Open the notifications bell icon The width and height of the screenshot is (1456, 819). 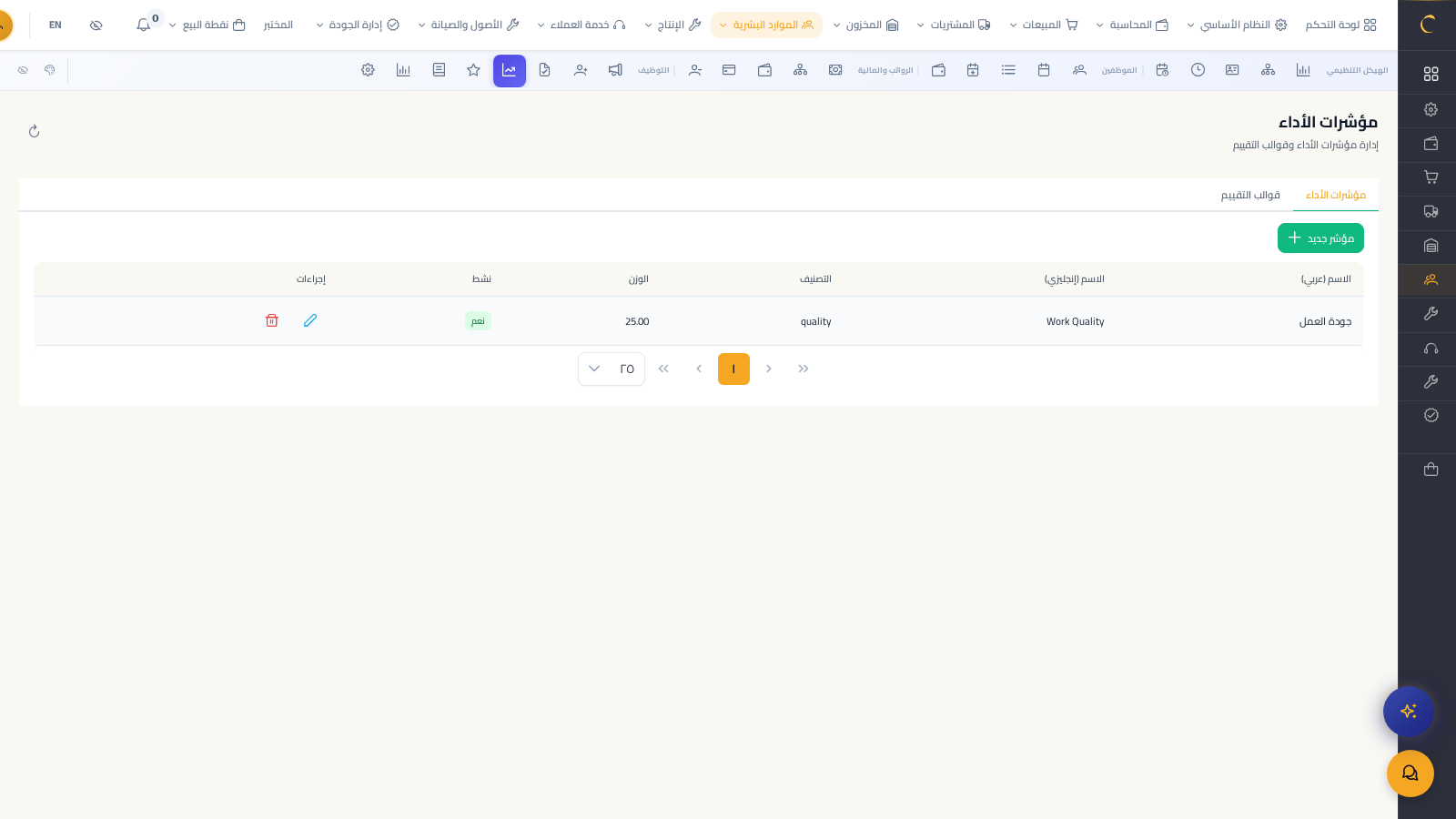pos(144,25)
